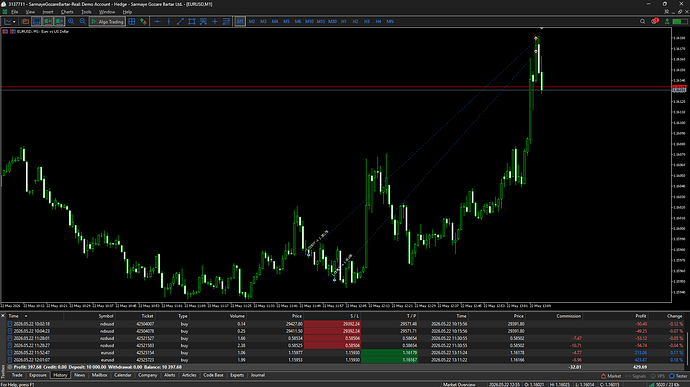Open the account profile icon
Image resolution: width=690 pixels, height=387 pixels.
(667, 21)
